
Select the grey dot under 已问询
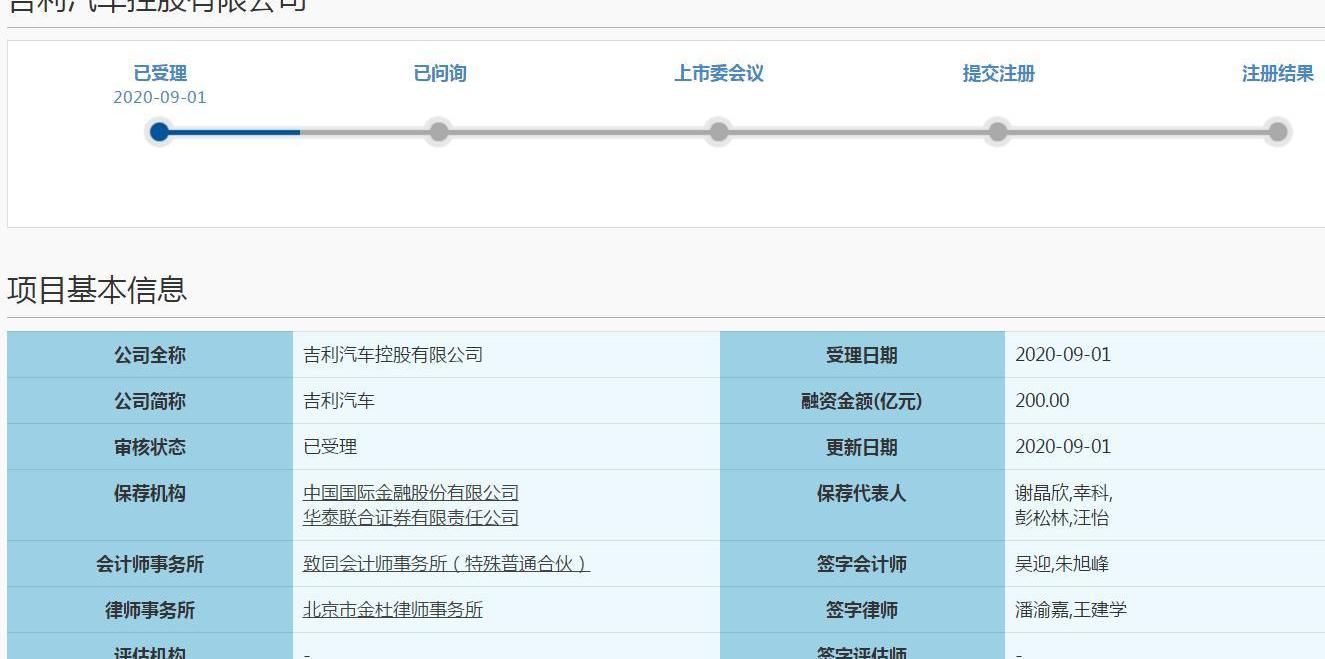coord(438,131)
